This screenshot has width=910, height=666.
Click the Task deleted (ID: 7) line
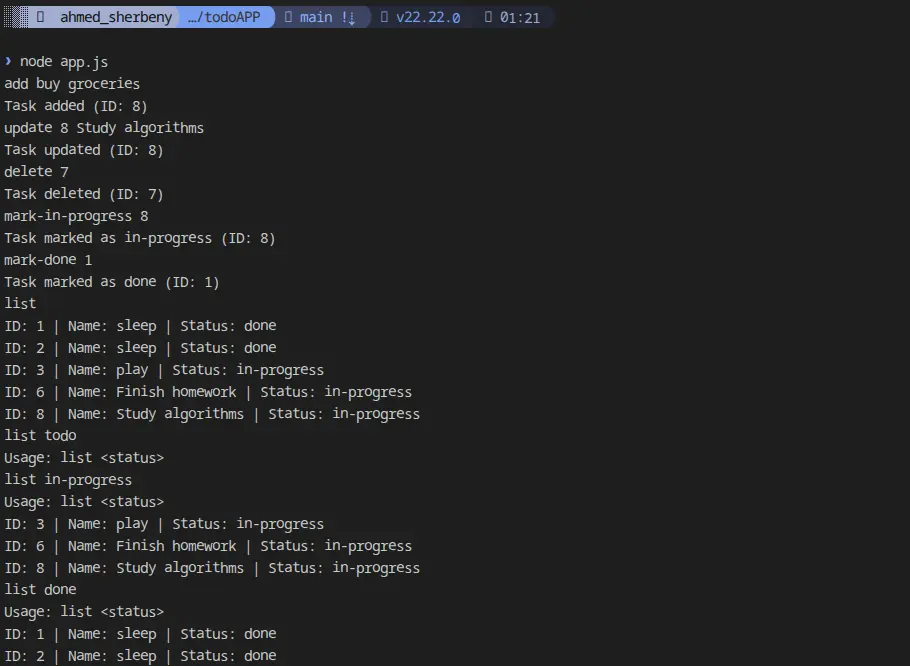tap(84, 193)
